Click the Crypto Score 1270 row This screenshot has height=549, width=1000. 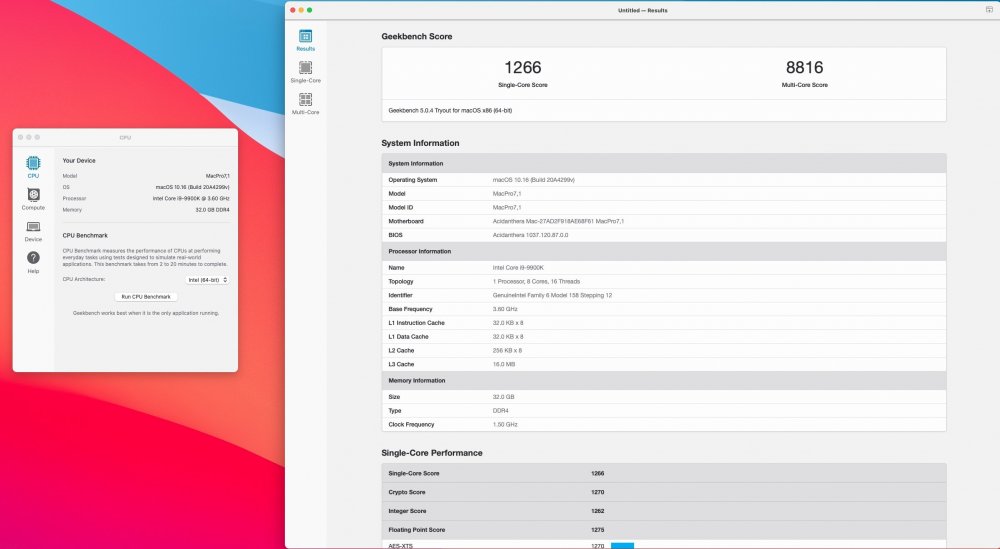tap(664, 492)
